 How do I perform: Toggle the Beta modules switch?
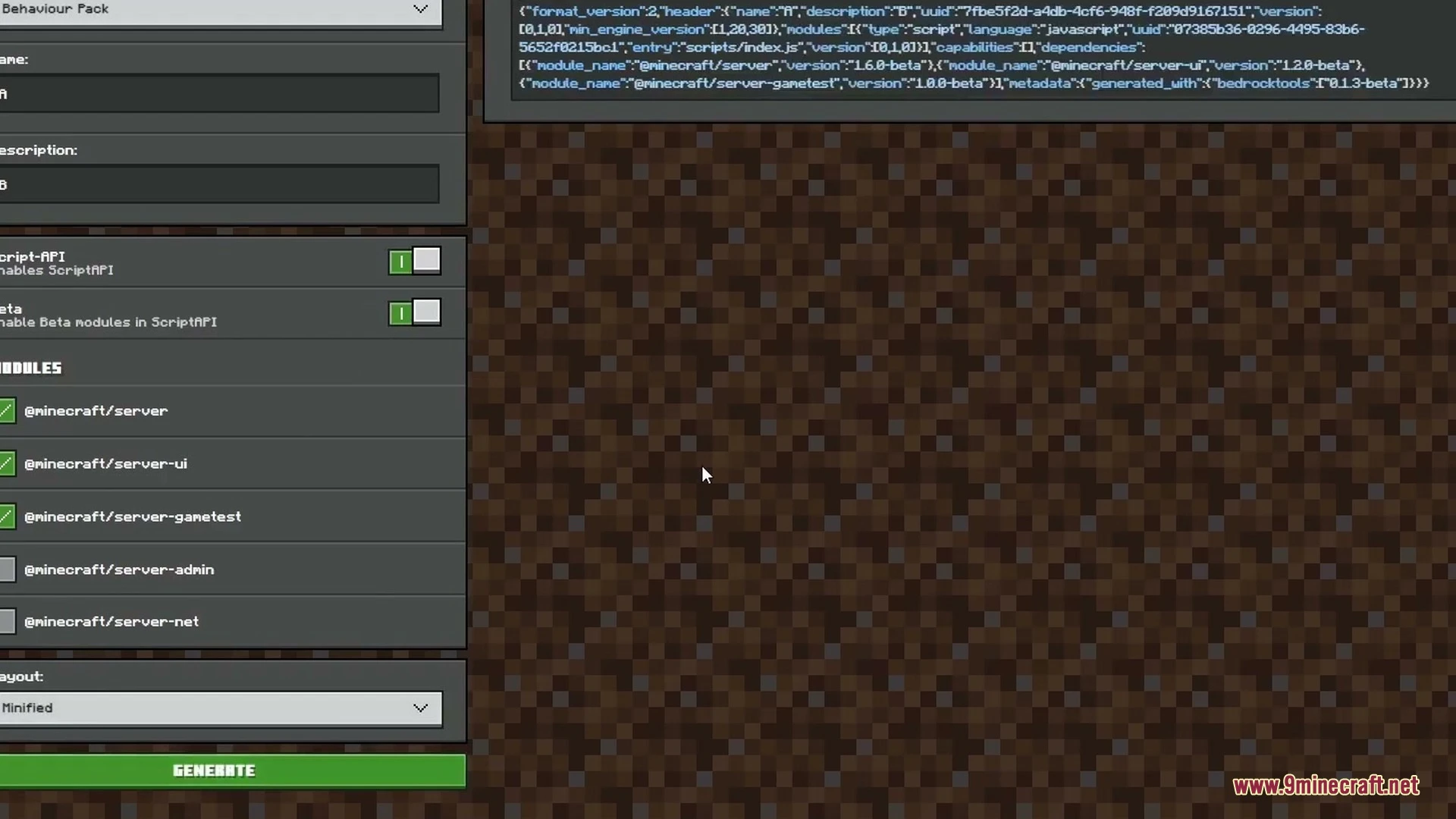[x=414, y=312]
